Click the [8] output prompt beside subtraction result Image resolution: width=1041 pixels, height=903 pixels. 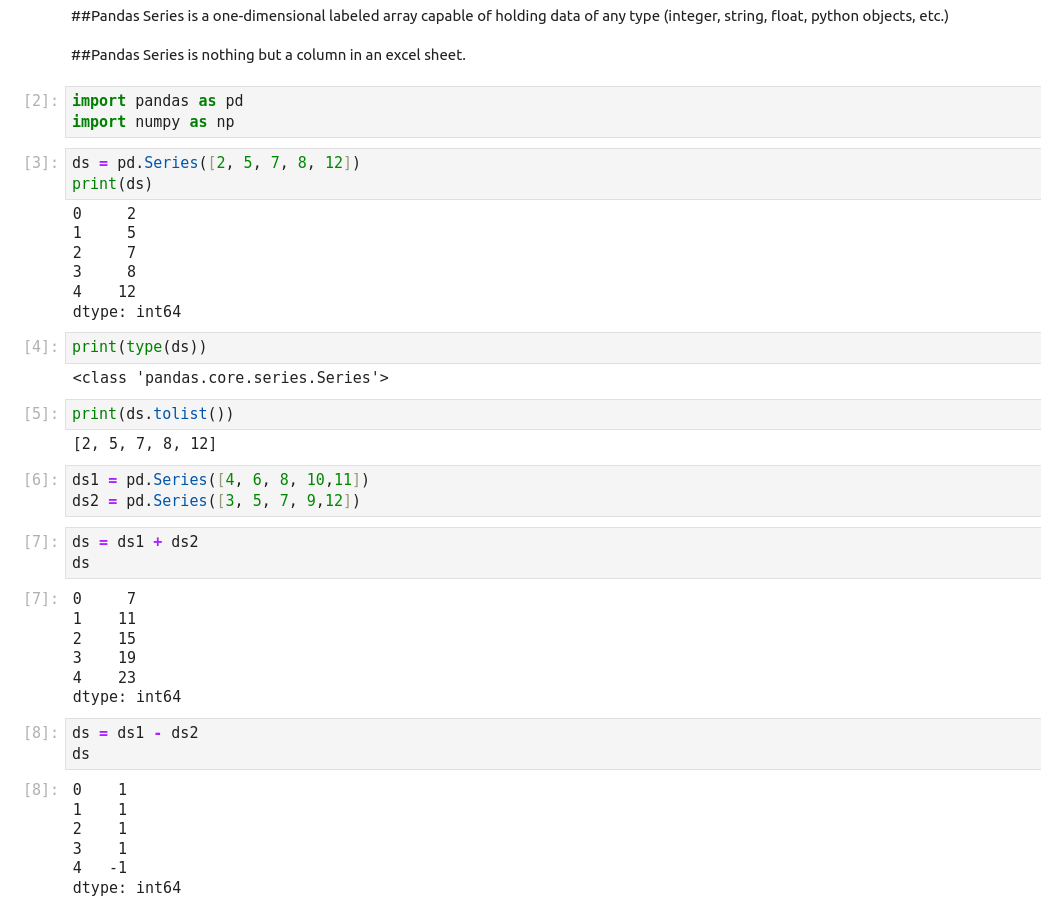41,790
